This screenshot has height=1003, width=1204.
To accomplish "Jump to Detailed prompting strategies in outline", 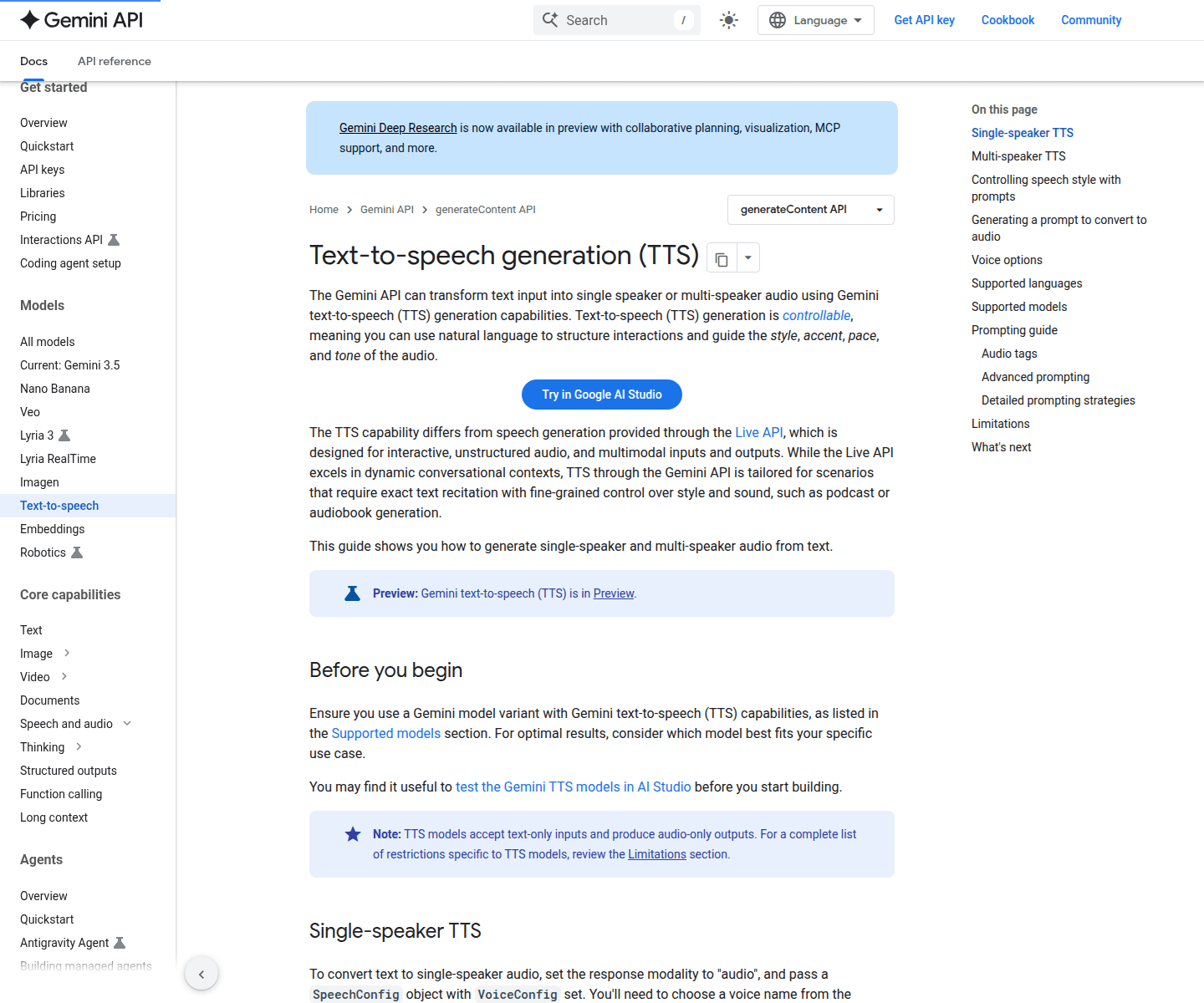I will pyautogui.click(x=1059, y=400).
